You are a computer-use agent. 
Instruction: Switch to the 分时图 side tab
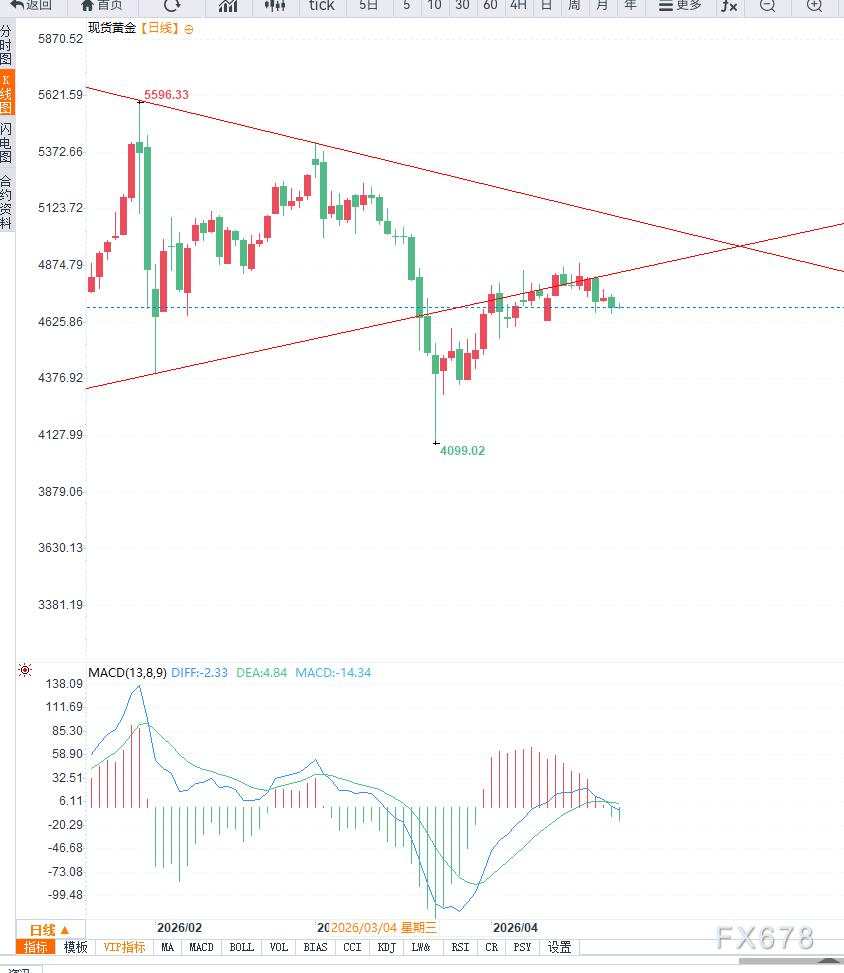coord(7,46)
